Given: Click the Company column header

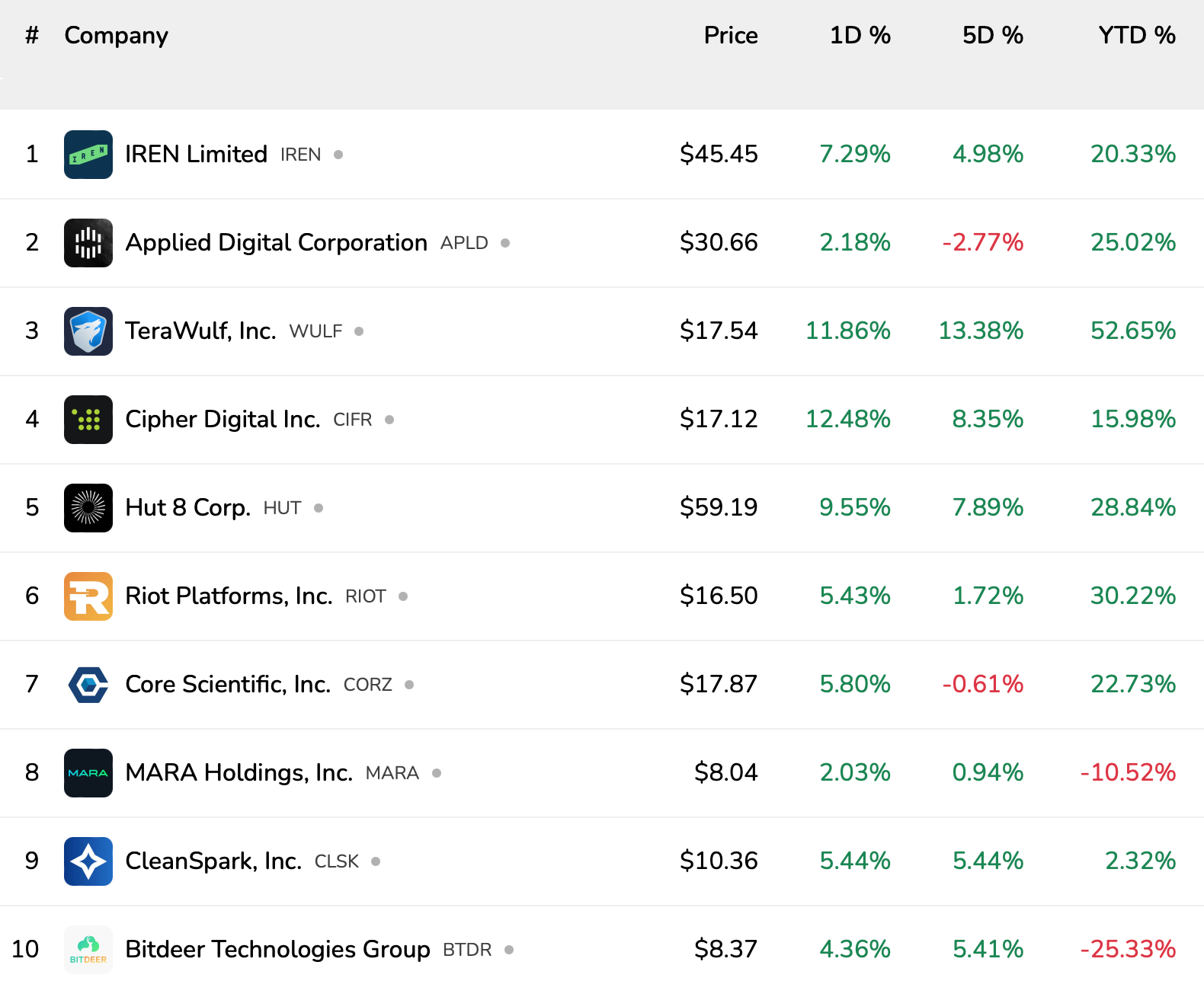Looking at the screenshot, I should (116, 35).
